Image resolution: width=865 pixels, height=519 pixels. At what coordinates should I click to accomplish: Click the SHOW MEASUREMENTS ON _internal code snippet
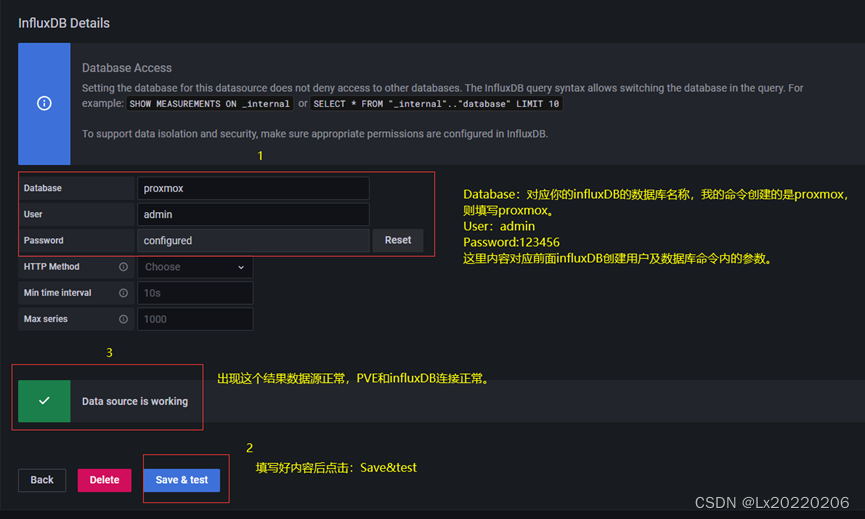point(210,104)
